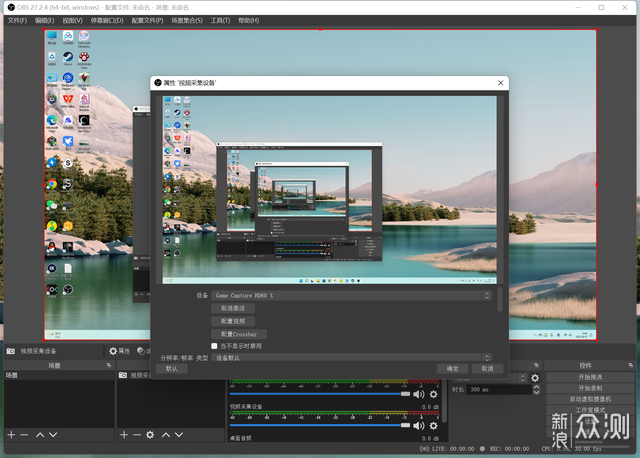The width and height of the screenshot is (640, 458).
Task: Open the scene transition type dropdown arrows
Action: coord(522,378)
